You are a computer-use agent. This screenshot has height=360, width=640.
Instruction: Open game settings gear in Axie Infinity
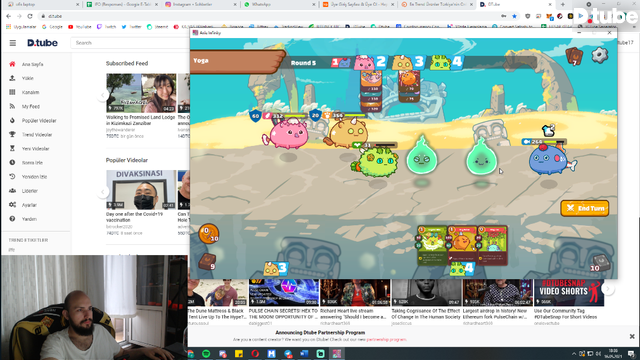coord(600,55)
